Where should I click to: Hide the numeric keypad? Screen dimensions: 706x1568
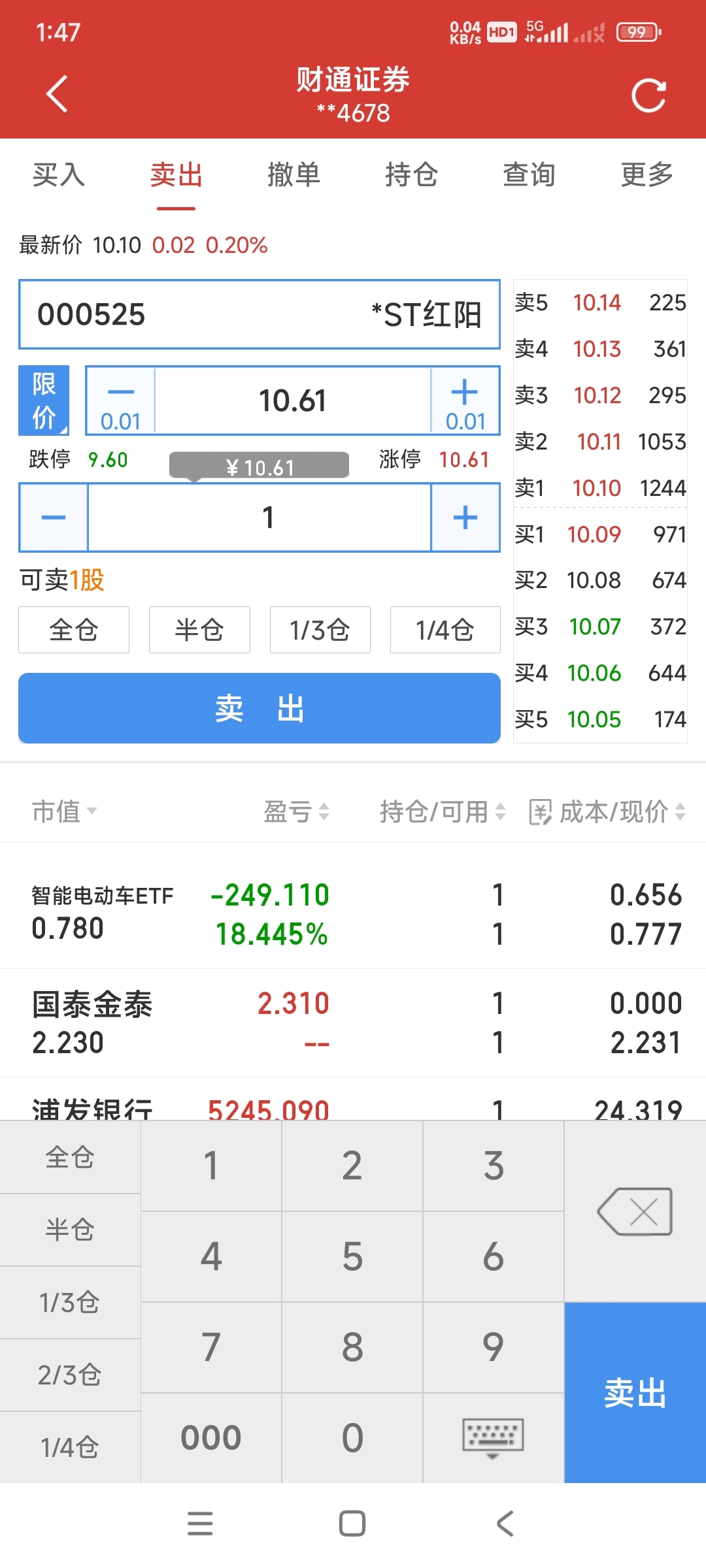pos(493,1438)
